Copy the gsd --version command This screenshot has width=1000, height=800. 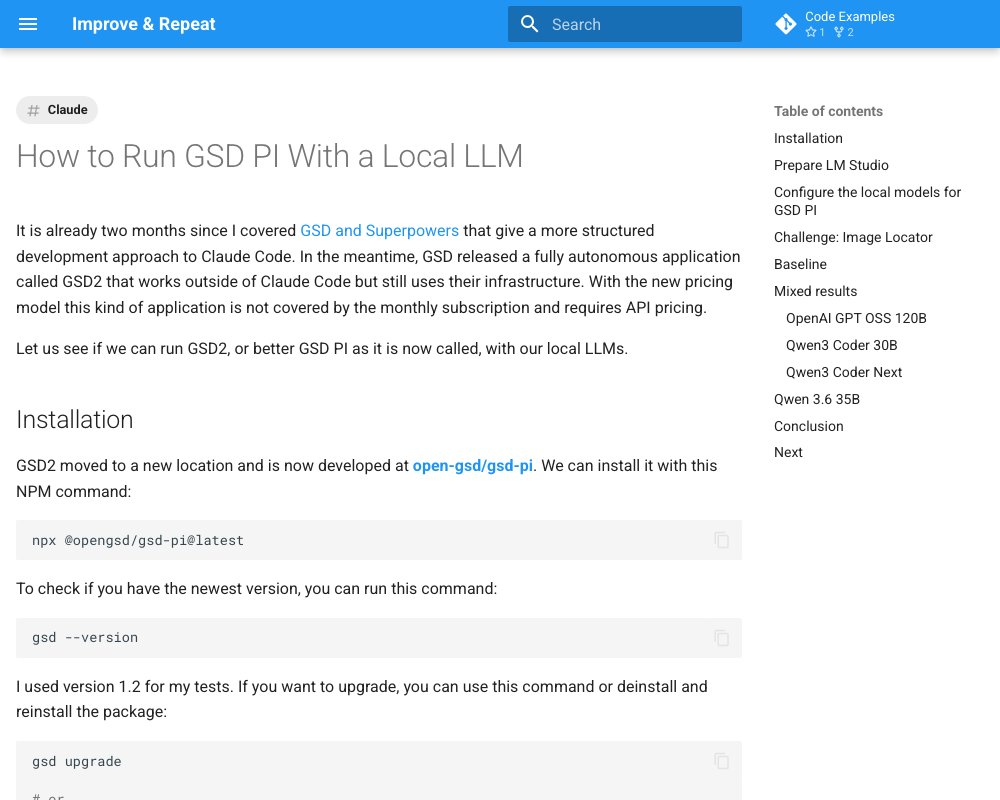coord(721,638)
